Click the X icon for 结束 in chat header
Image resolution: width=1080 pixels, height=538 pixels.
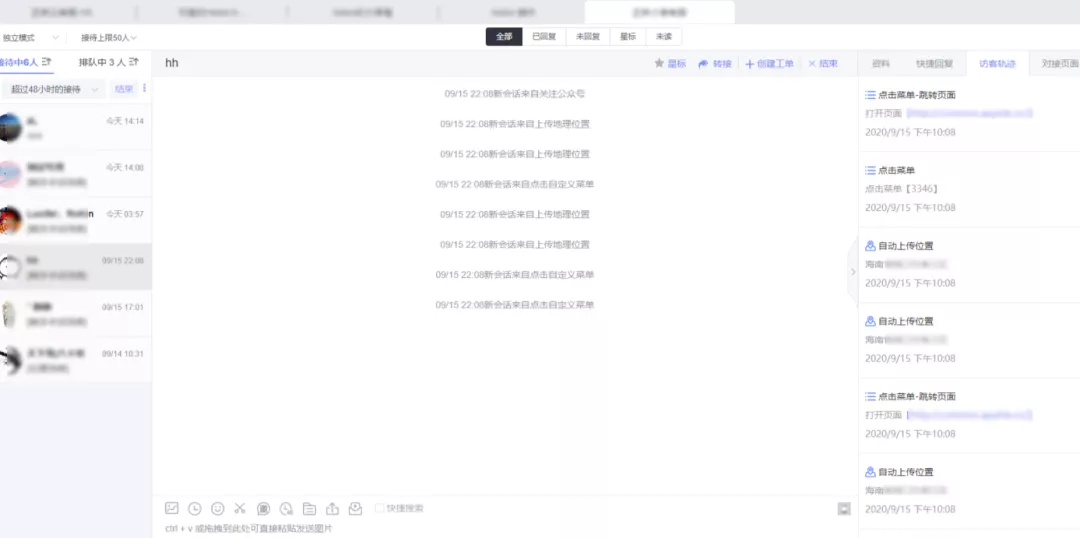(812, 63)
